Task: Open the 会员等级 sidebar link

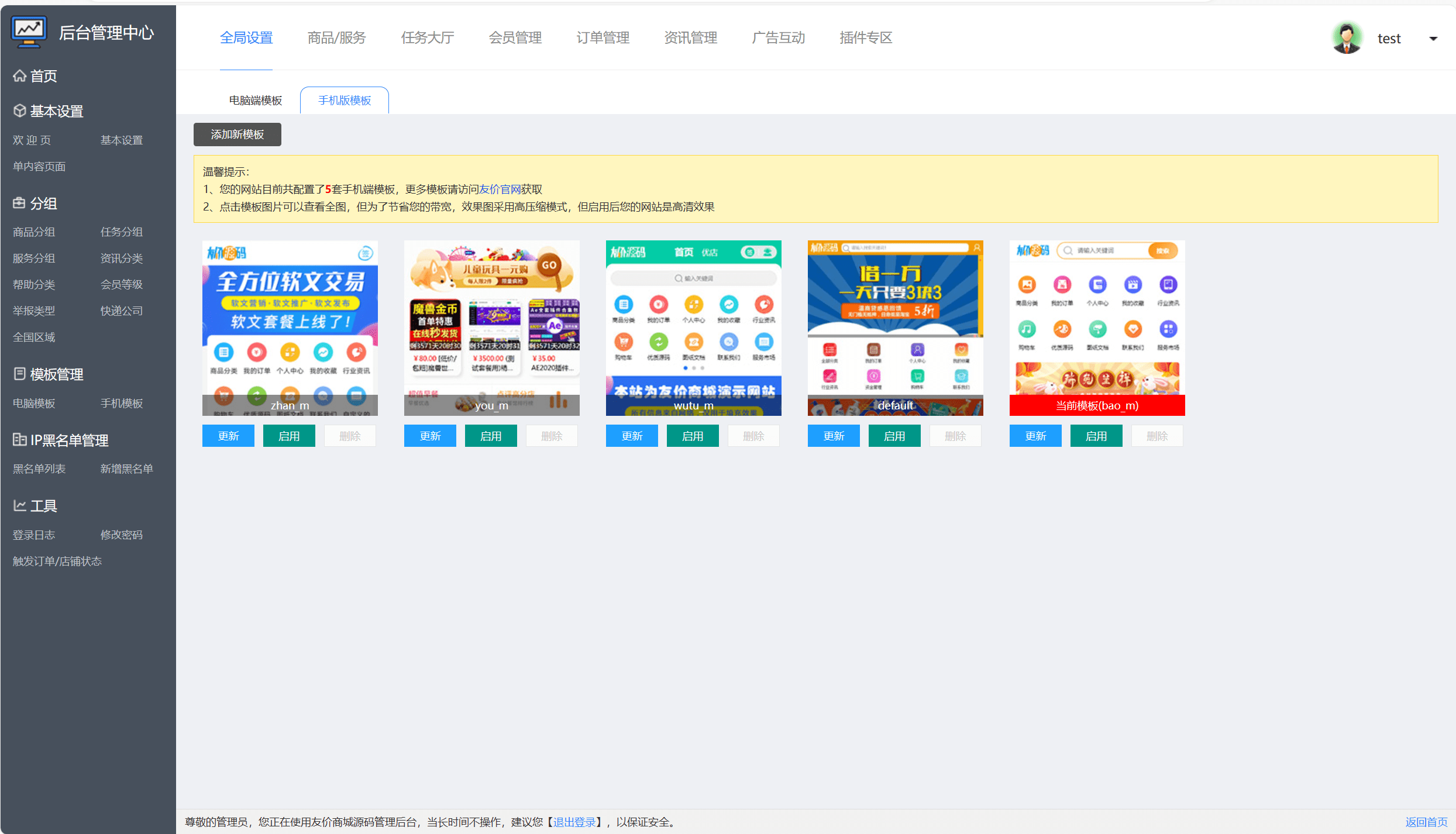Action: [x=122, y=285]
